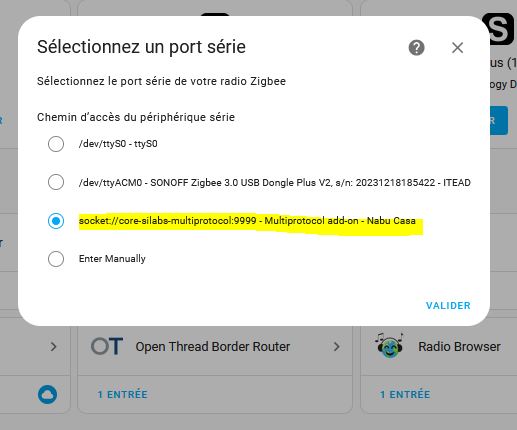Click the Open Thread Border Router title
The width and height of the screenshot is (517, 430).
[x=213, y=347]
